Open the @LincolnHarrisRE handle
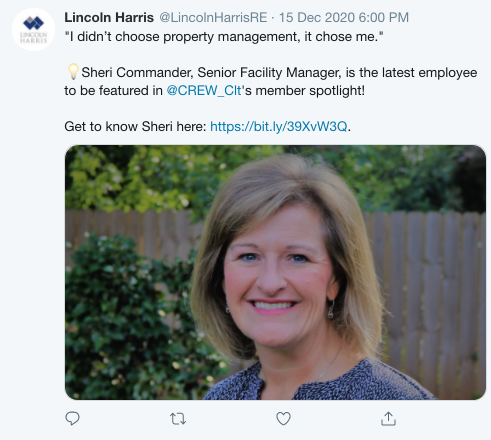The width and height of the screenshot is (491, 440). pyautogui.click(x=213, y=17)
